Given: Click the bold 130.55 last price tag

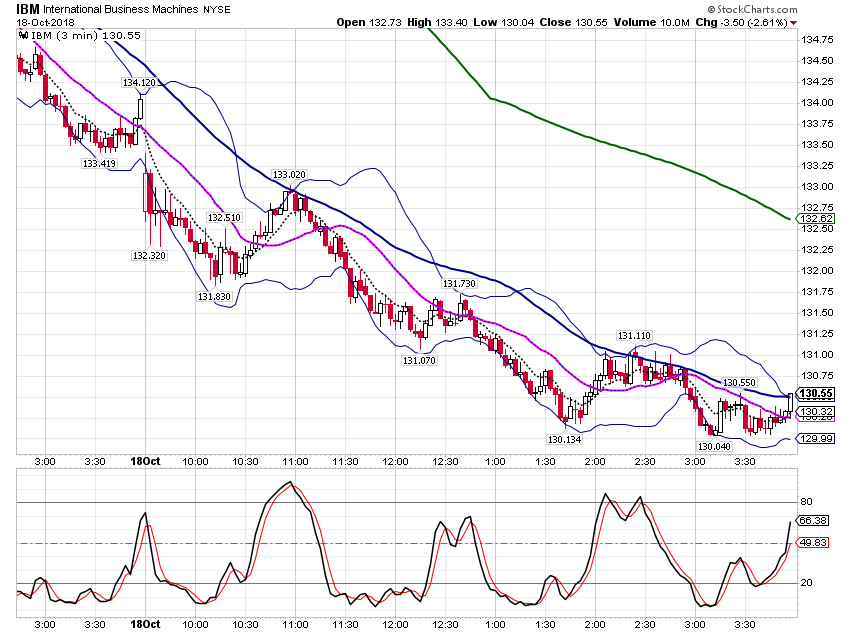Looking at the screenshot, I should [816, 393].
